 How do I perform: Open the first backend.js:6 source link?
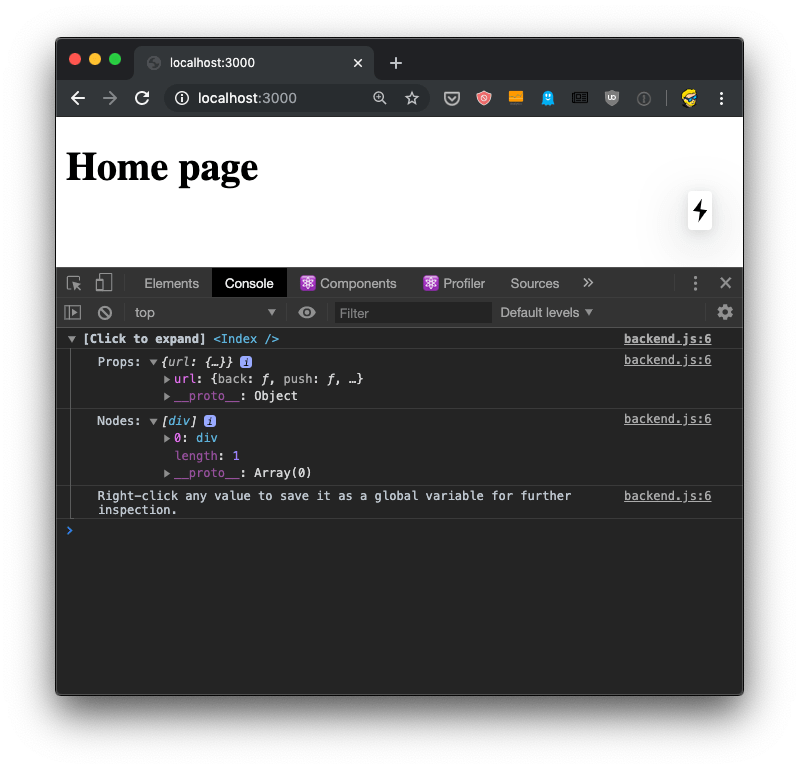667,339
